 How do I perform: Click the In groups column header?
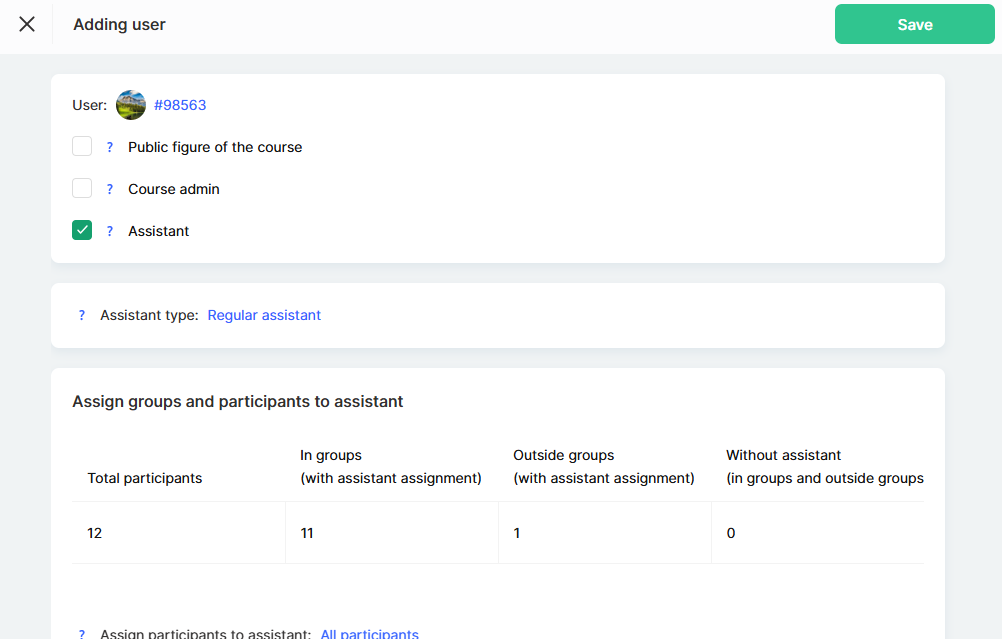[x=390, y=467]
